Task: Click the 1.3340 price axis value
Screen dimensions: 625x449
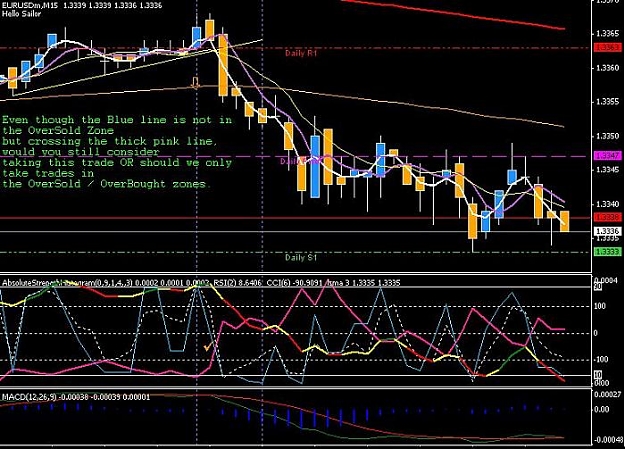Action: tap(607, 204)
